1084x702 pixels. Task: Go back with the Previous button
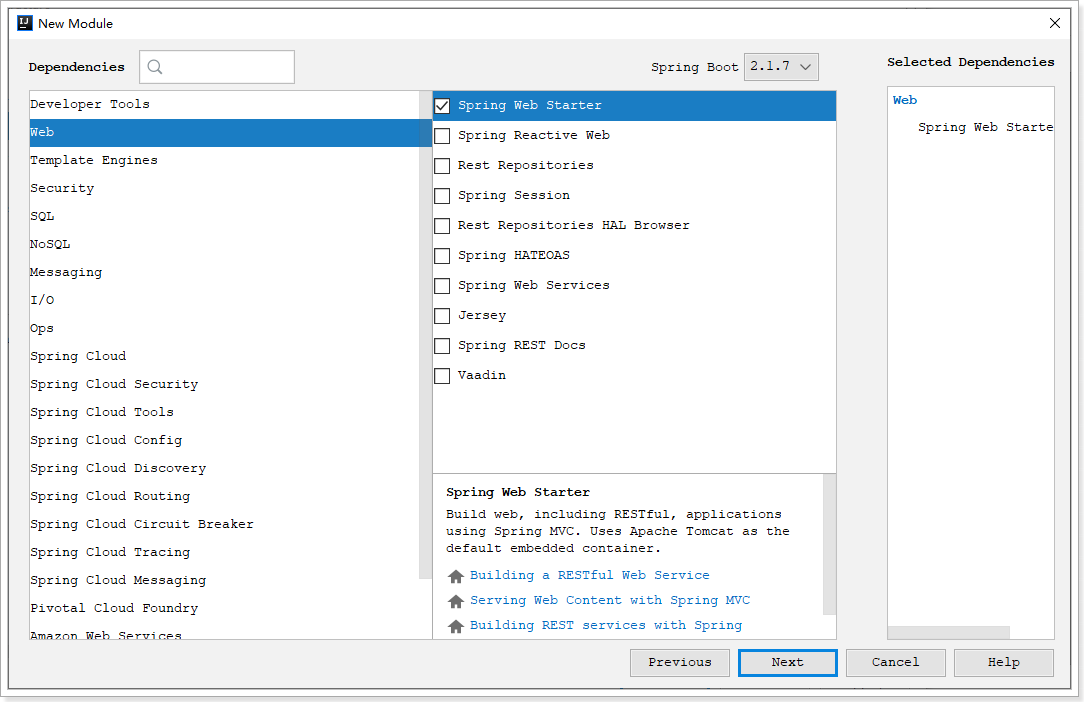coord(680,662)
